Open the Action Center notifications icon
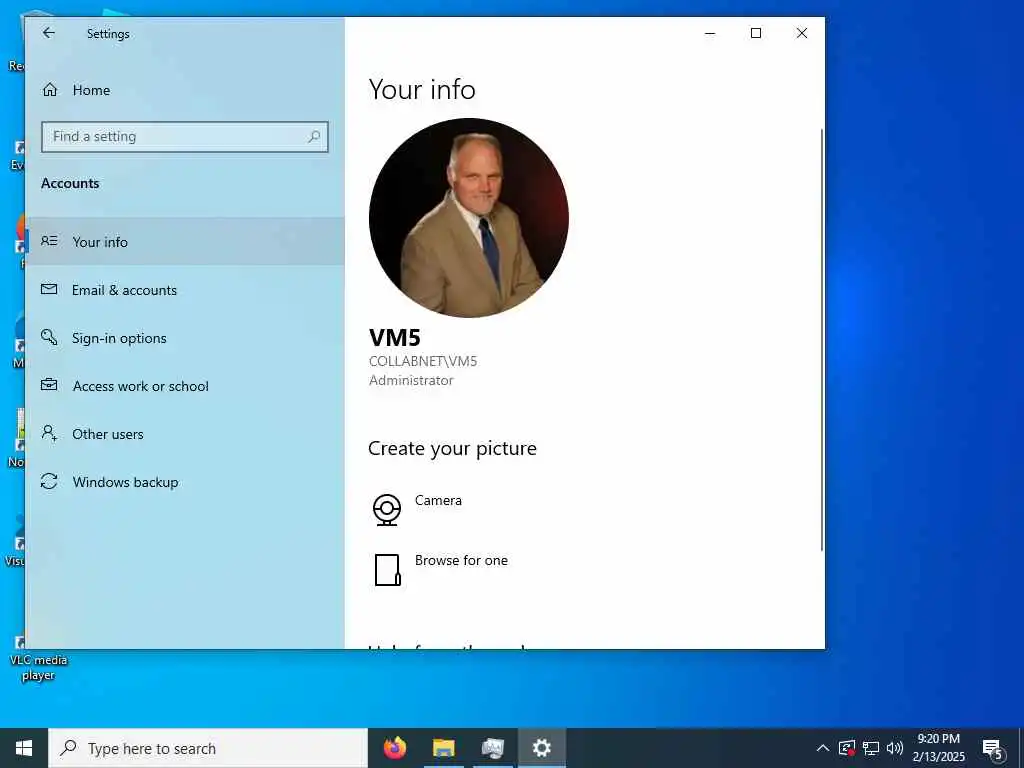 pos(992,749)
